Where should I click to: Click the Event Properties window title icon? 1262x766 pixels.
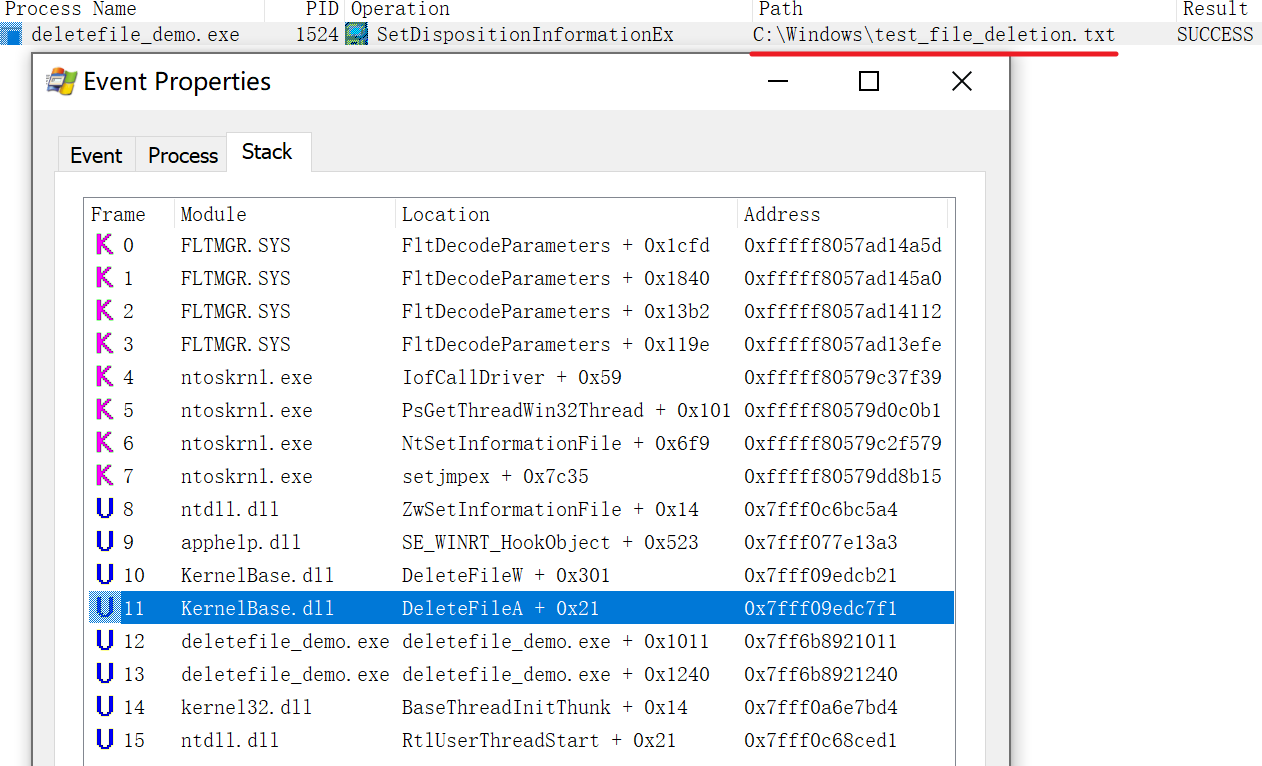point(62,81)
